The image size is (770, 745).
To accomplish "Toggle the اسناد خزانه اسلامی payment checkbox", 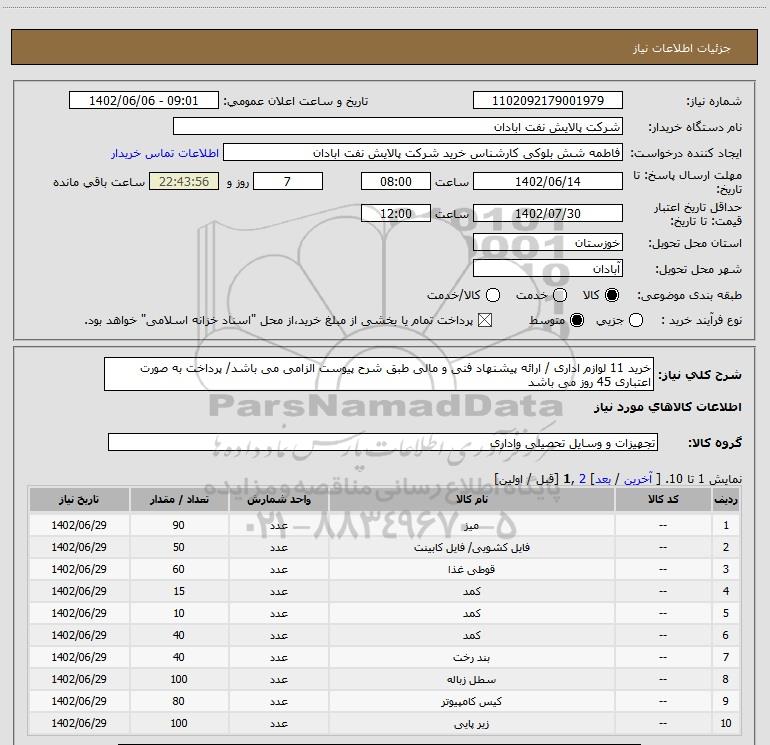I will tap(485, 320).
